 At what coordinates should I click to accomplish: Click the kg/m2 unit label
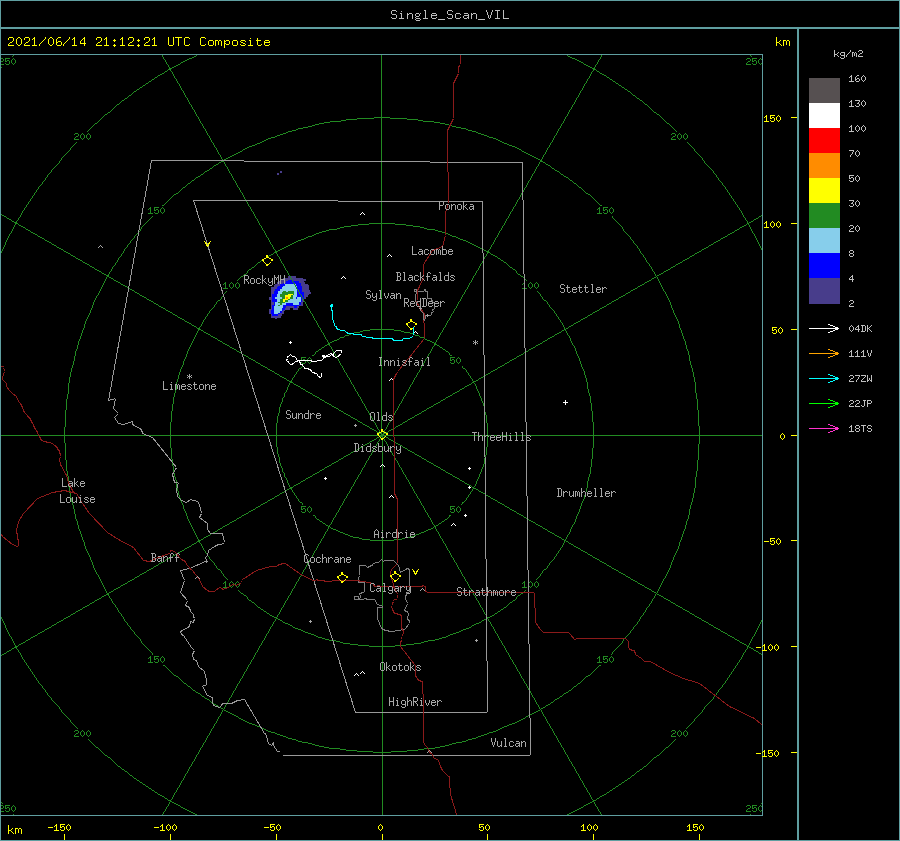point(848,54)
